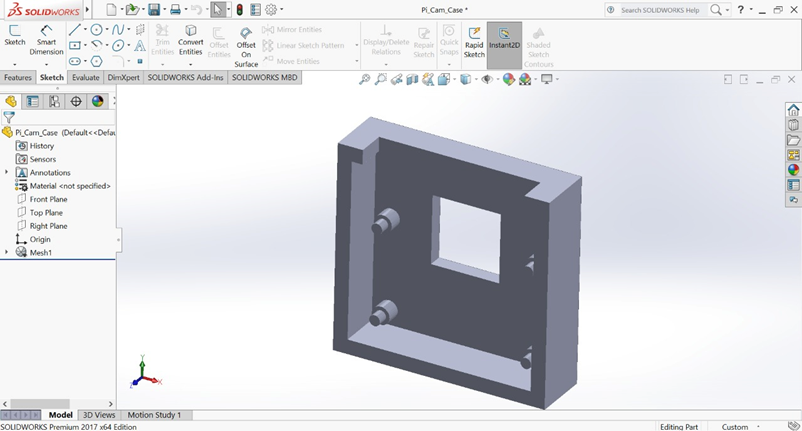Click the Sketch tool button

pos(15,35)
